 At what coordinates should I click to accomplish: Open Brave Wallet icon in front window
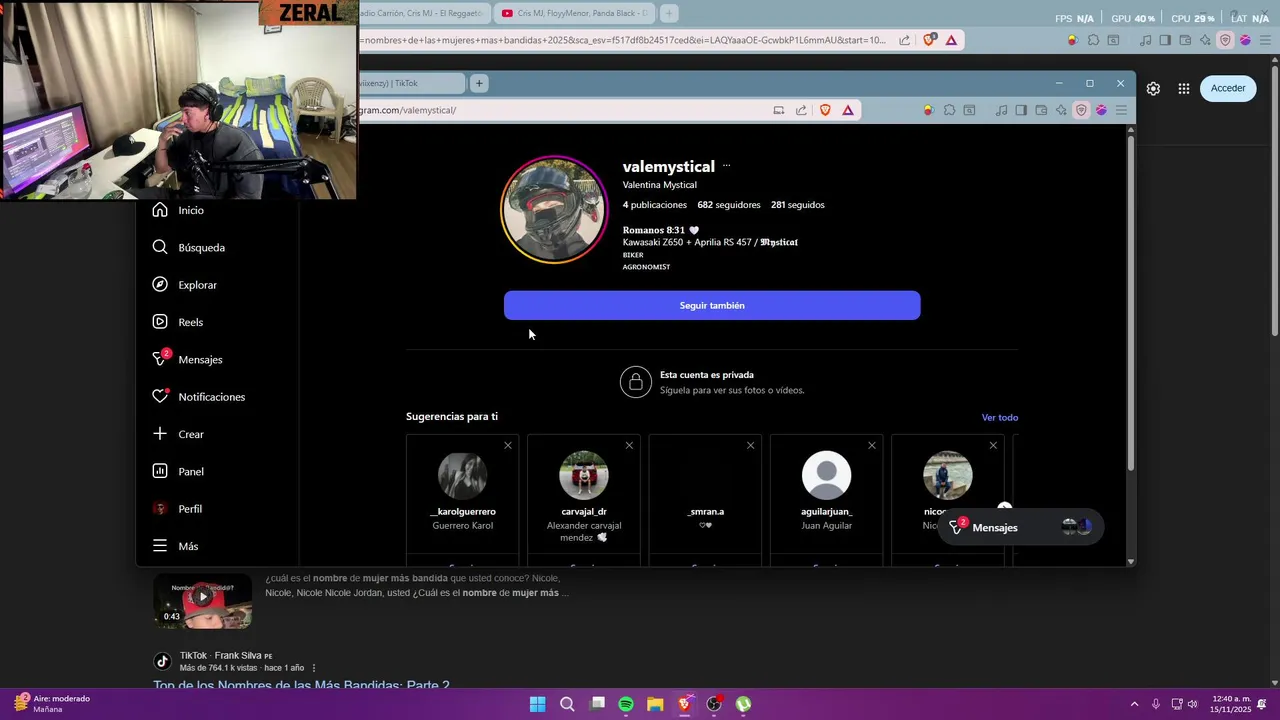(x=1041, y=110)
